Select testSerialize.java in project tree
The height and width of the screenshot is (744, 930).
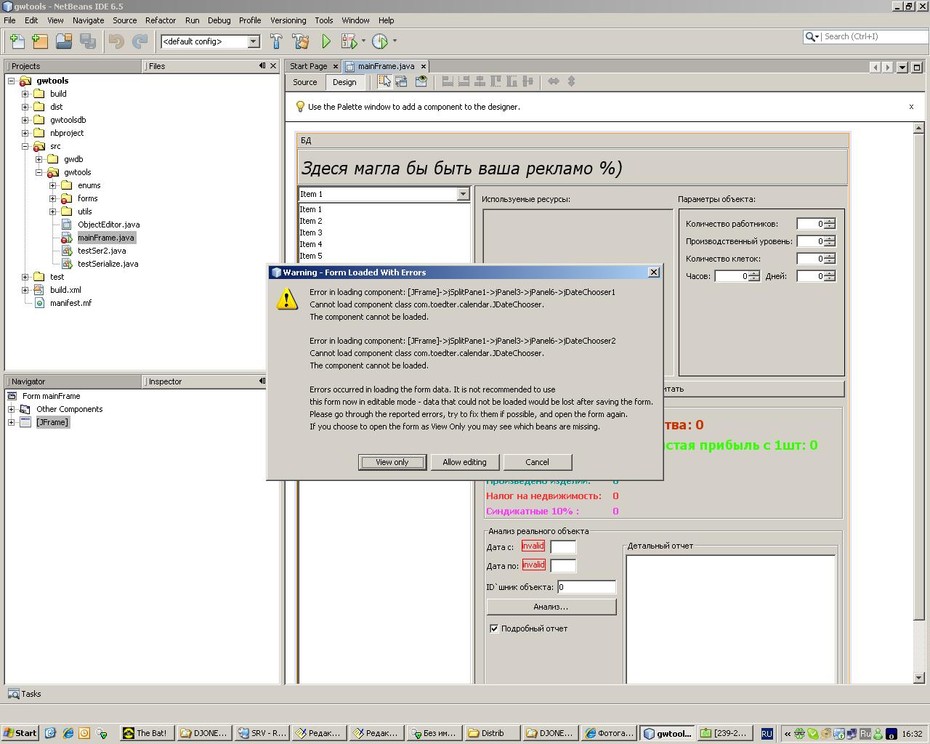(108, 263)
